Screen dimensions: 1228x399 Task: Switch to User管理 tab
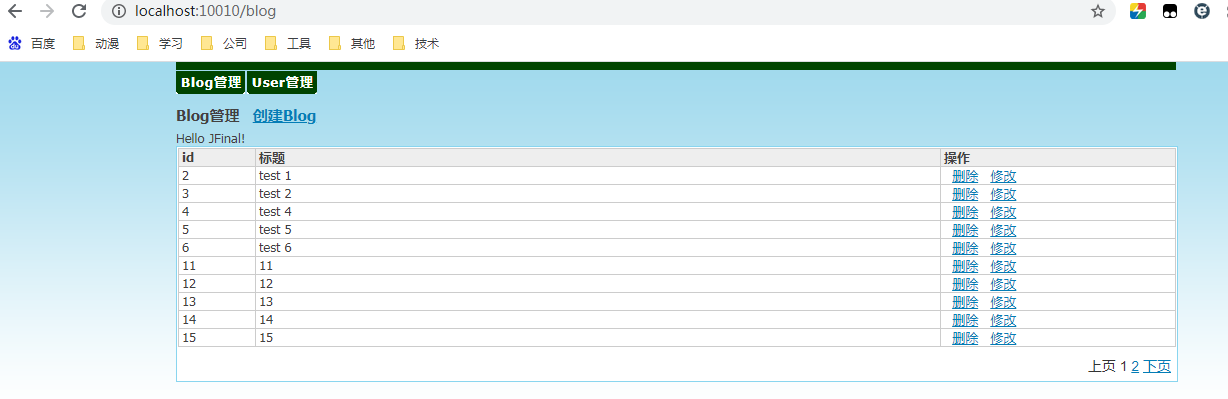[x=282, y=83]
